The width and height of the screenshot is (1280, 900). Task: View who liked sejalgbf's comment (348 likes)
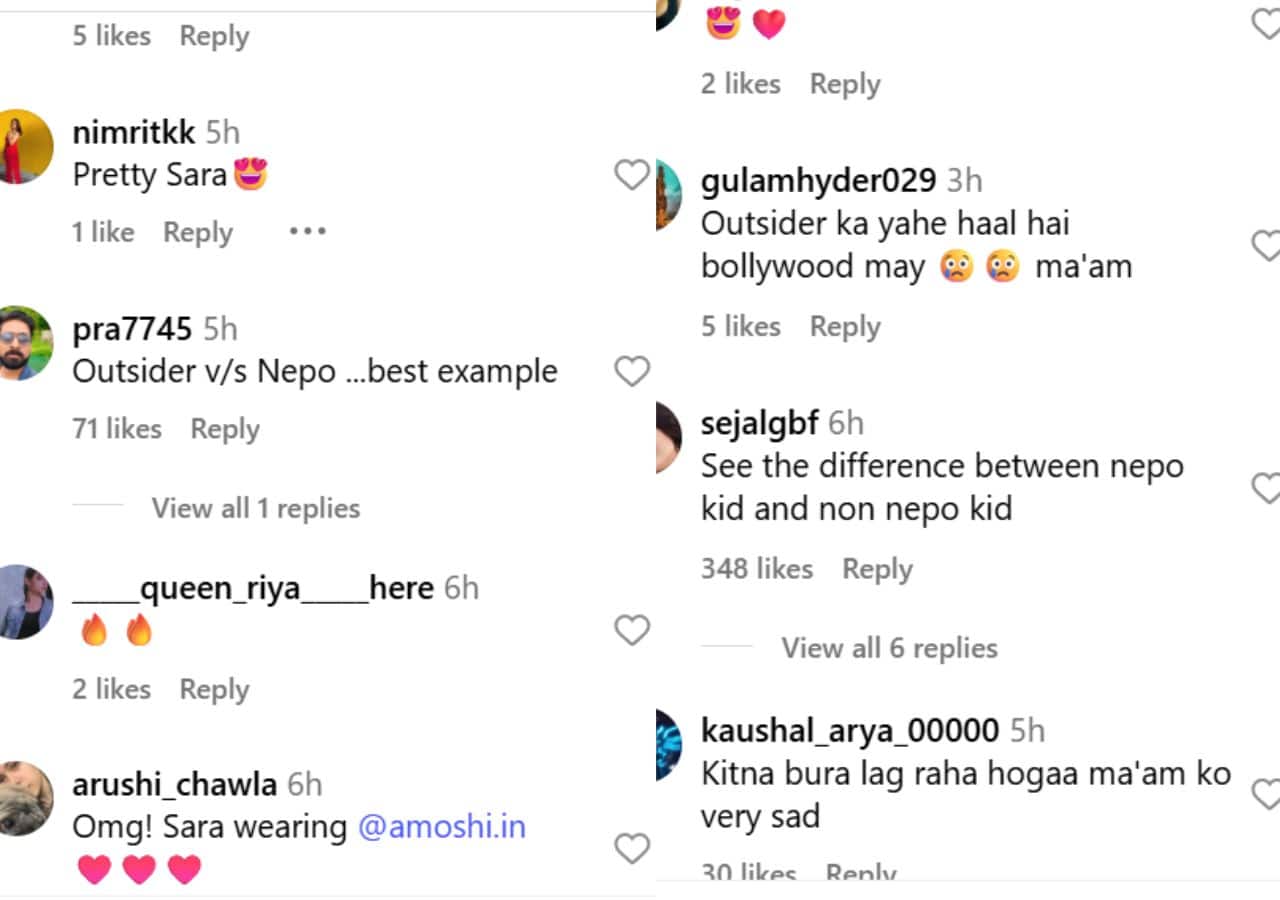pyautogui.click(x=756, y=569)
